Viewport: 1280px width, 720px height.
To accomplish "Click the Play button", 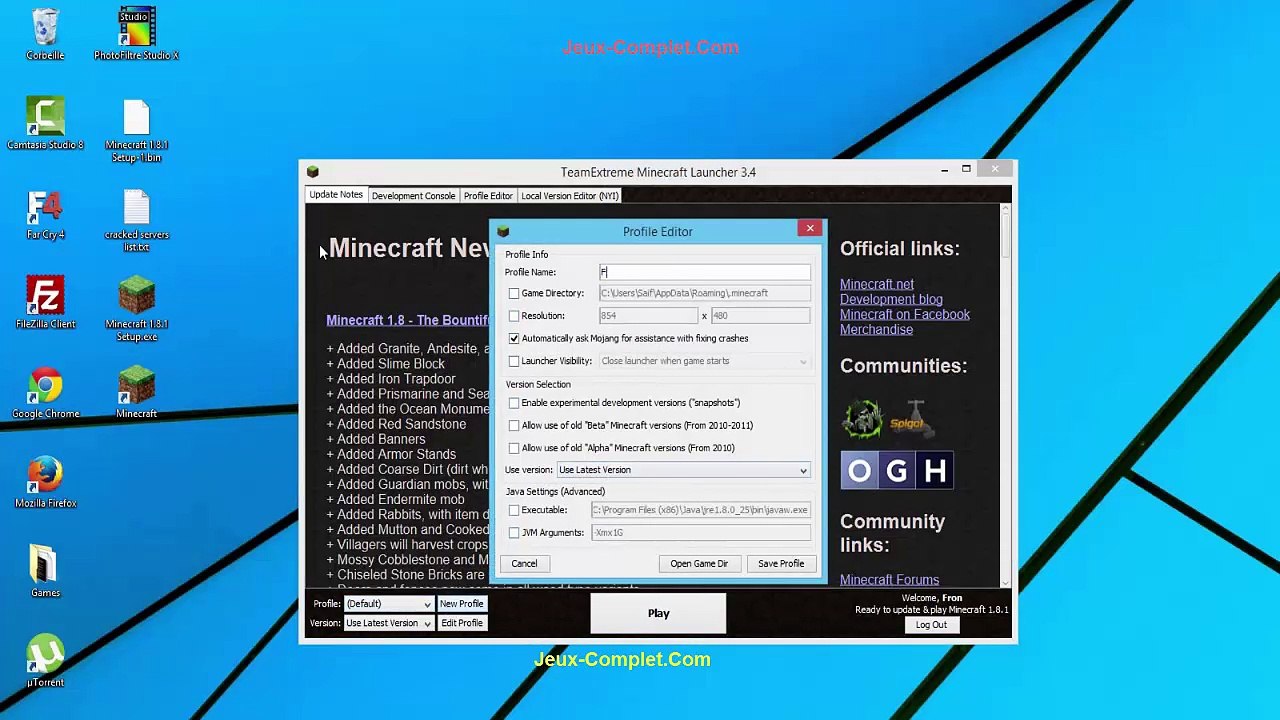I will click(x=658, y=613).
